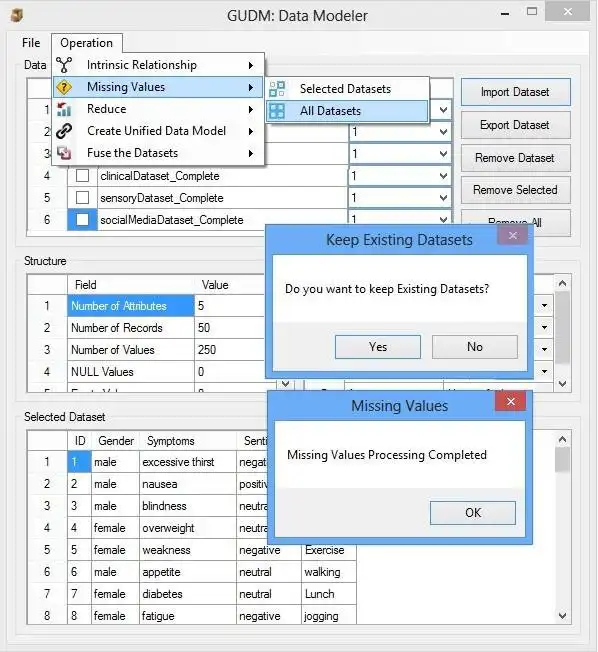Choose Missing Values menu item
This screenshot has height=652, width=598.
pos(158,87)
